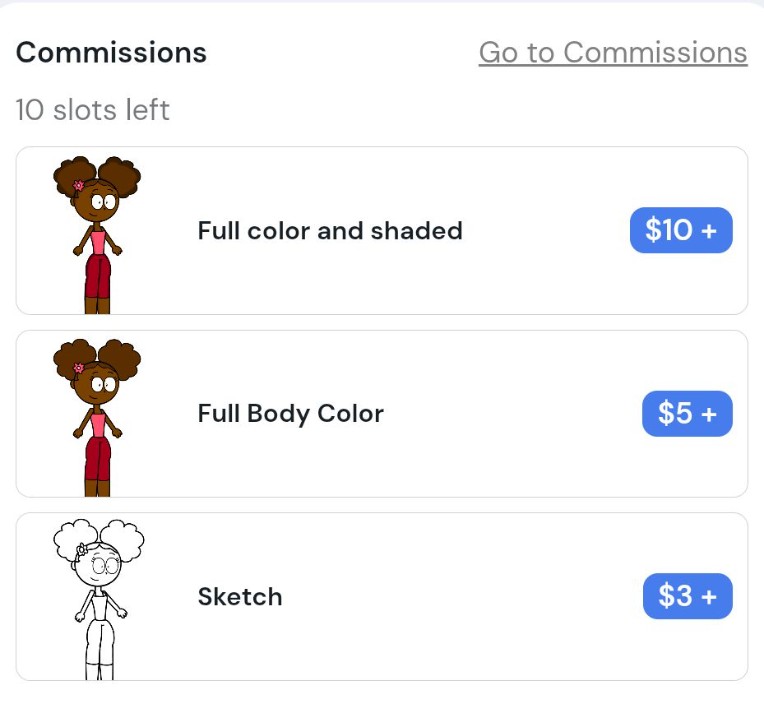
Task: Select the Sketch commission title
Action: 240,596
